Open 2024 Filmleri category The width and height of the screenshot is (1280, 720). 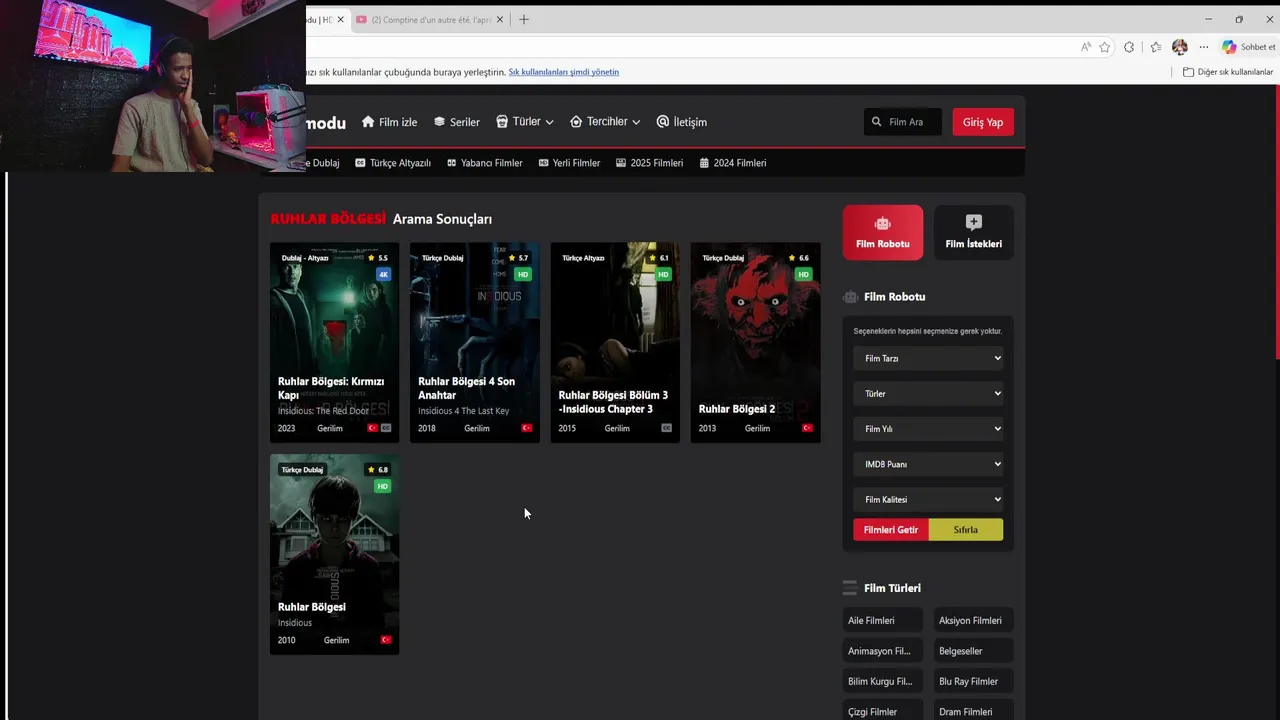tap(733, 163)
